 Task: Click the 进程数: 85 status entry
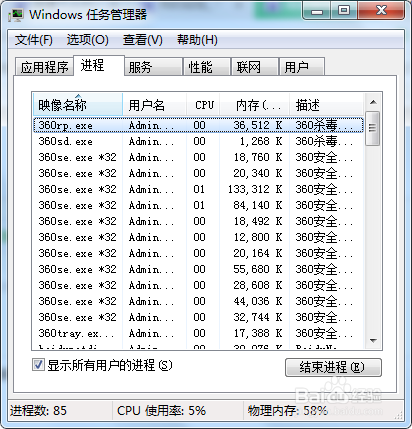click(x=38, y=411)
